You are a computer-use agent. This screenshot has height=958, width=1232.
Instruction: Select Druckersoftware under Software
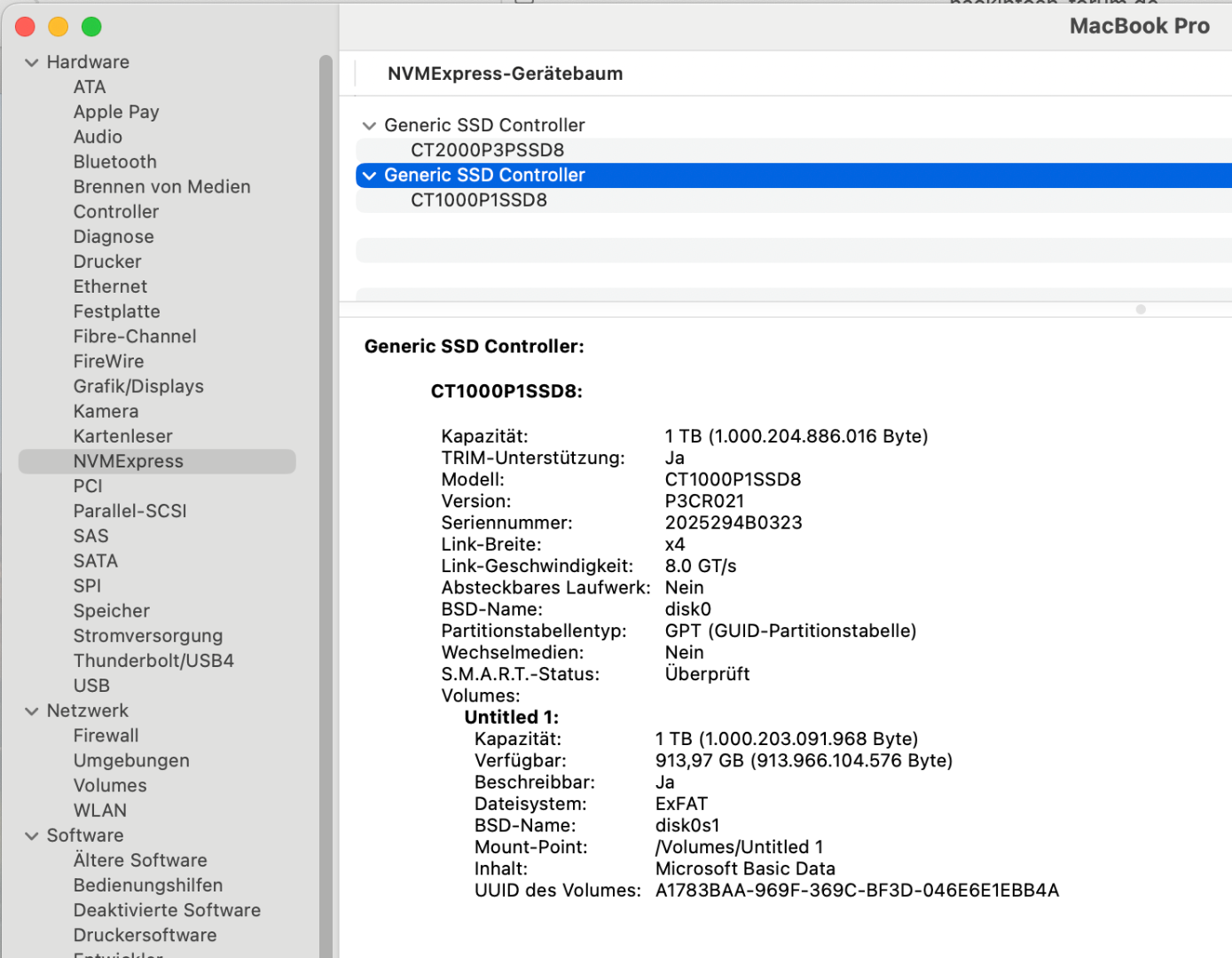145,936
